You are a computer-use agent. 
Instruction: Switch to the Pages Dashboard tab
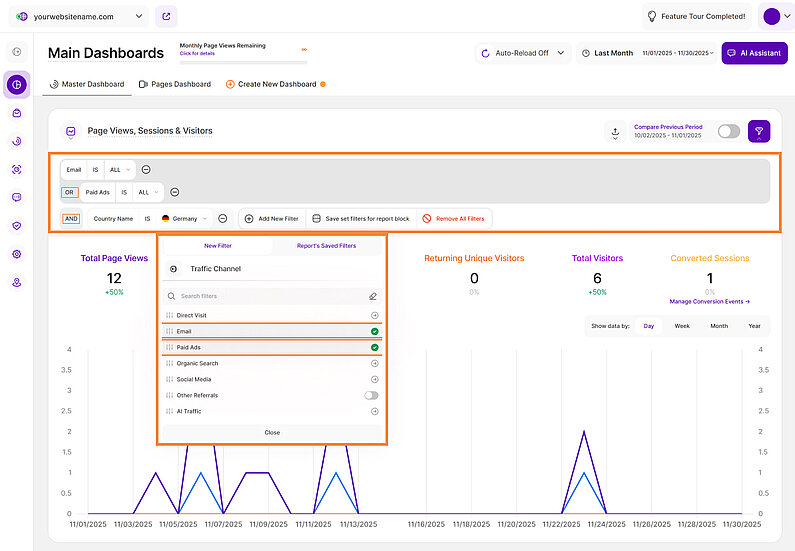click(175, 84)
